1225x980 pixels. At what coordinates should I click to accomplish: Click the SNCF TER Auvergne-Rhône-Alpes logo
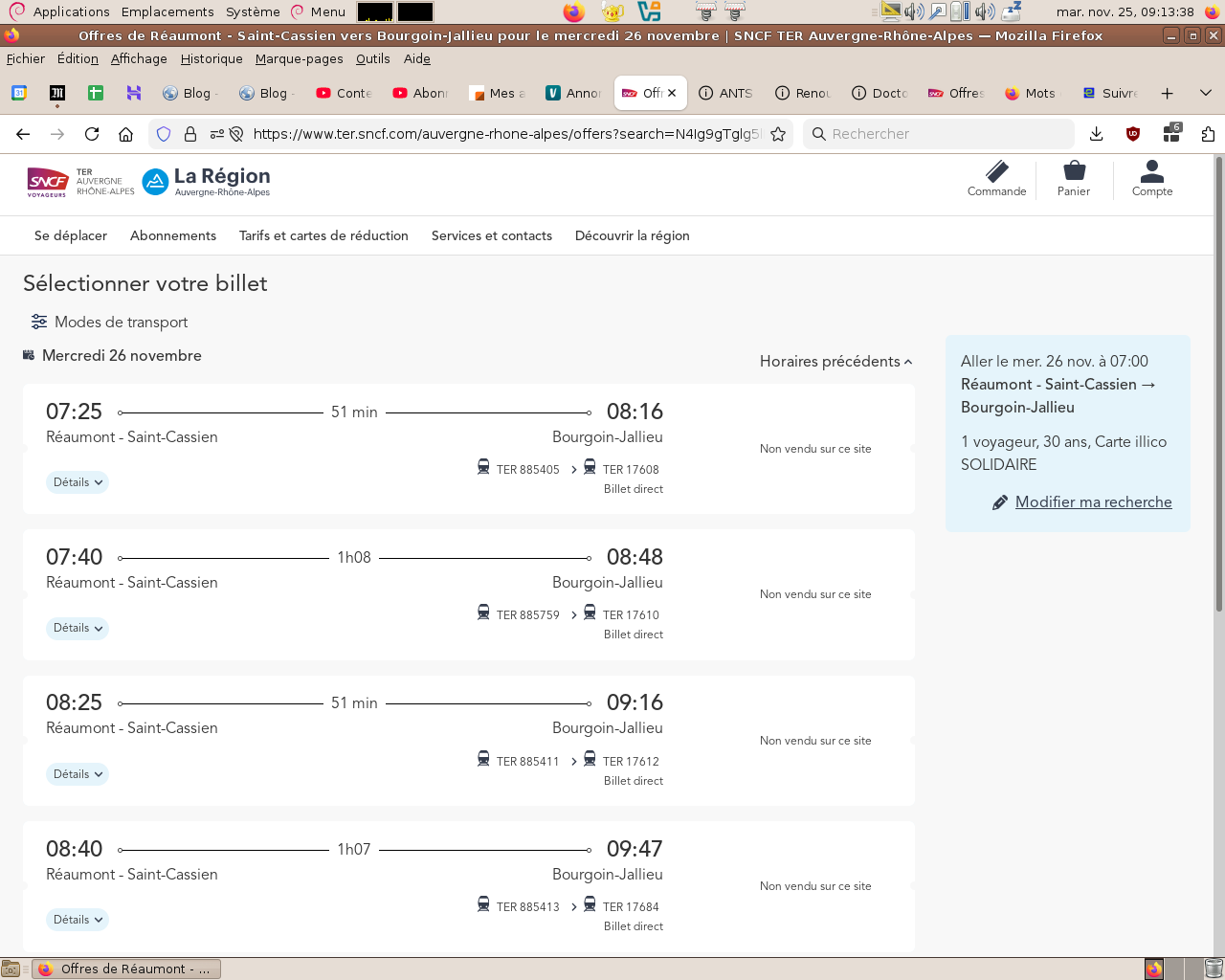(x=80, y=181)
